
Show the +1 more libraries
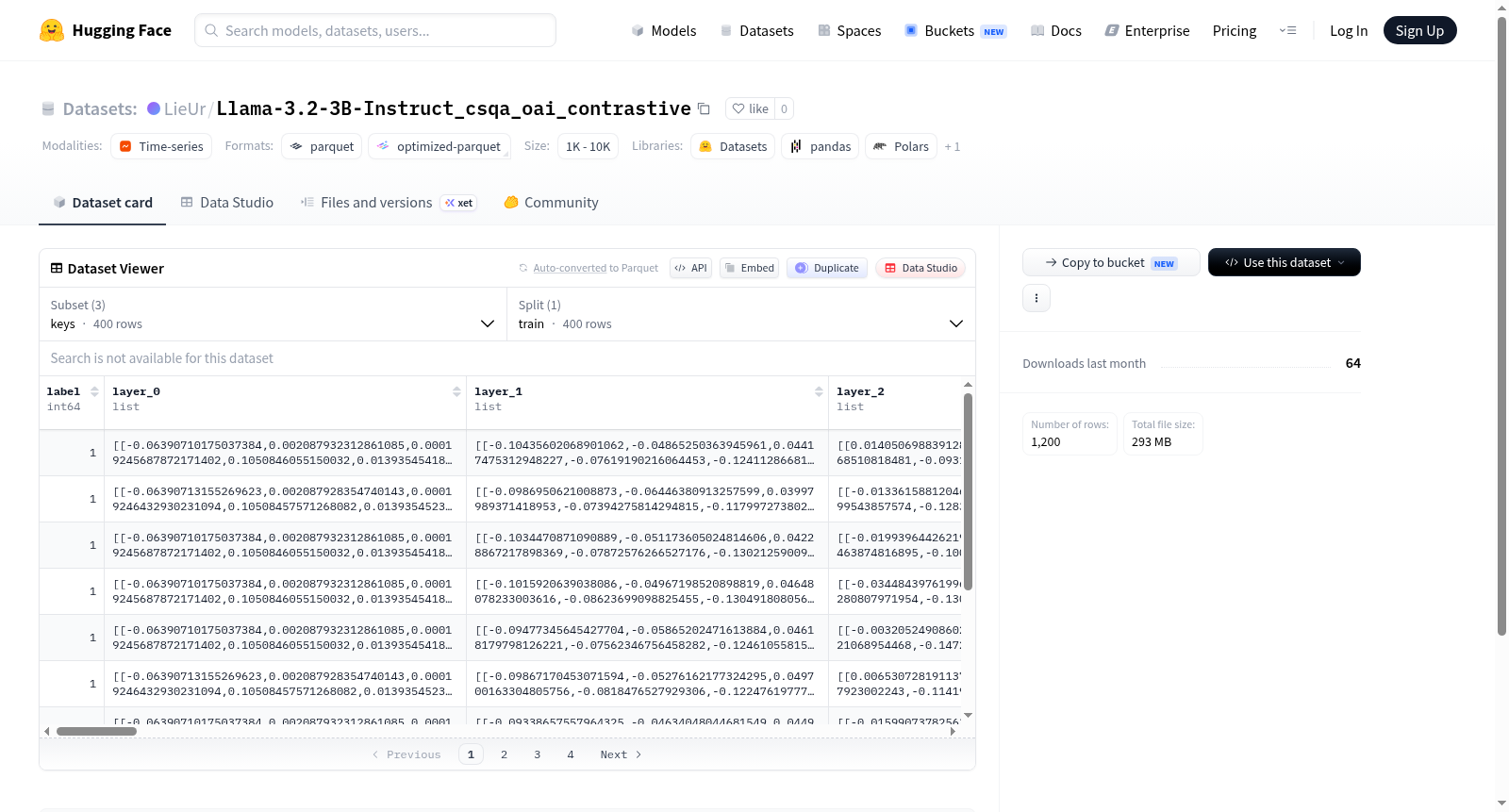coord(953,146)
